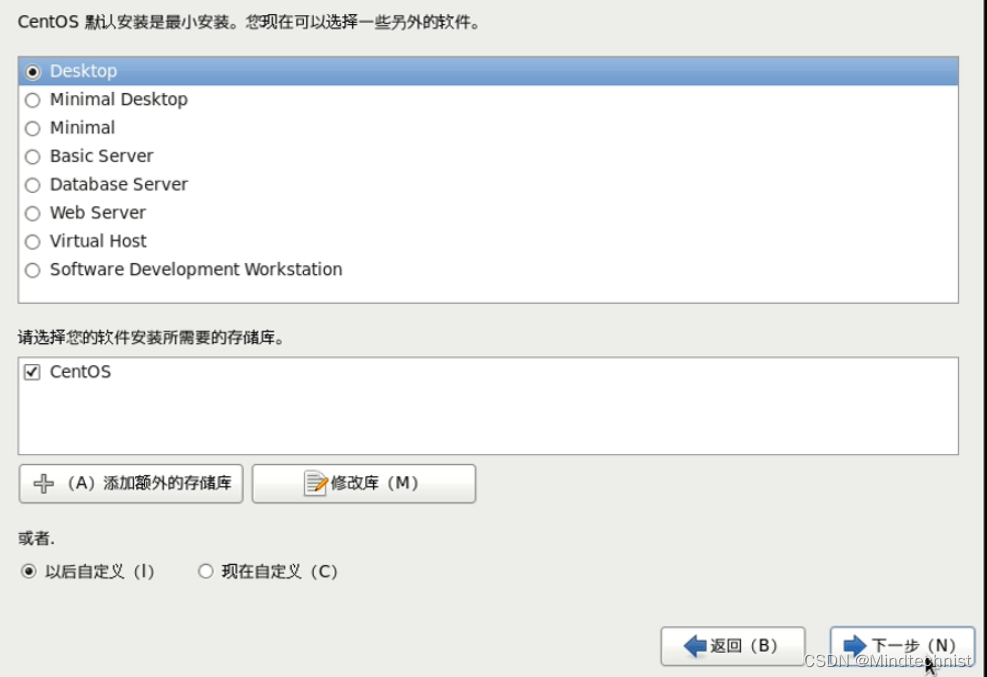This screenshot has height=677, width=987.
Task: Select Web Server radio option
Action: click(33, 213)
